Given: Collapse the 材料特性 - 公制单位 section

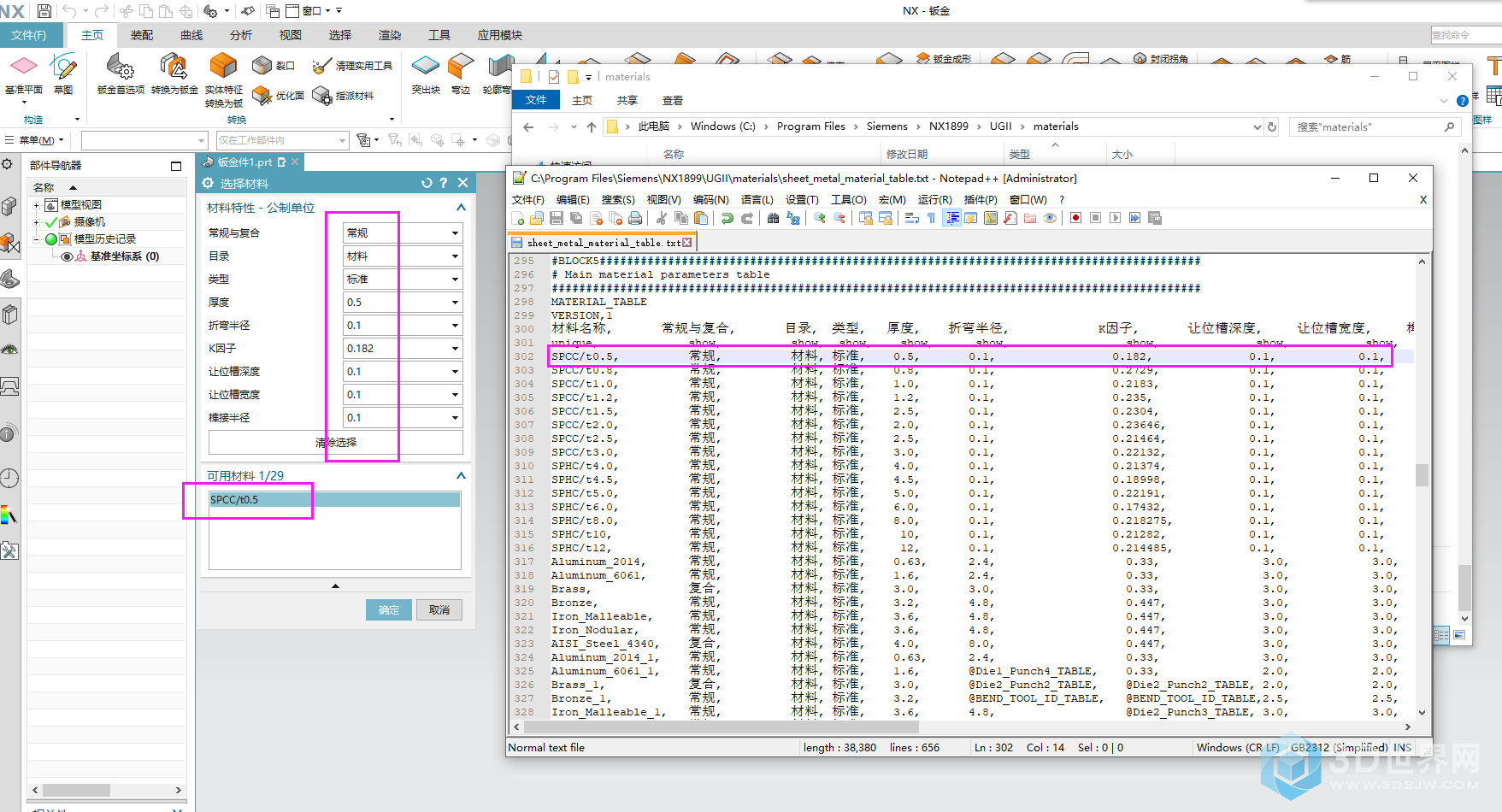Looking at the screenshot, I should 461,208.
